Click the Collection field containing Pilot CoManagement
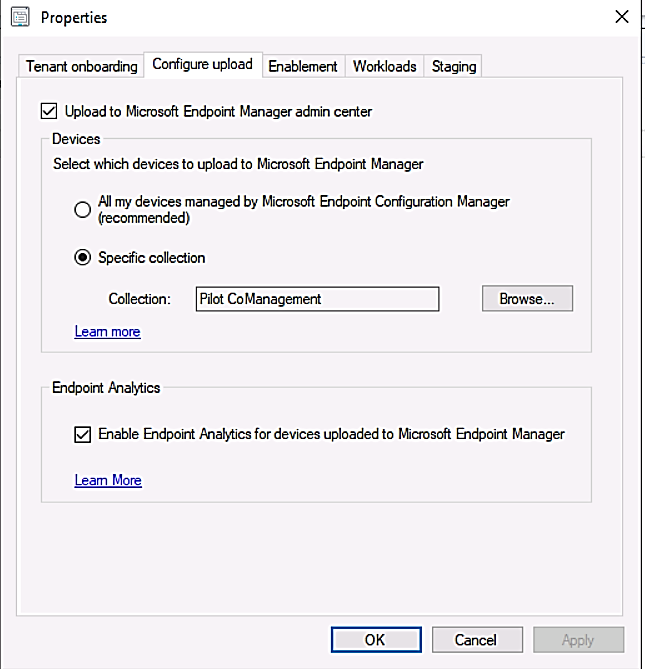 click(317, 299)
